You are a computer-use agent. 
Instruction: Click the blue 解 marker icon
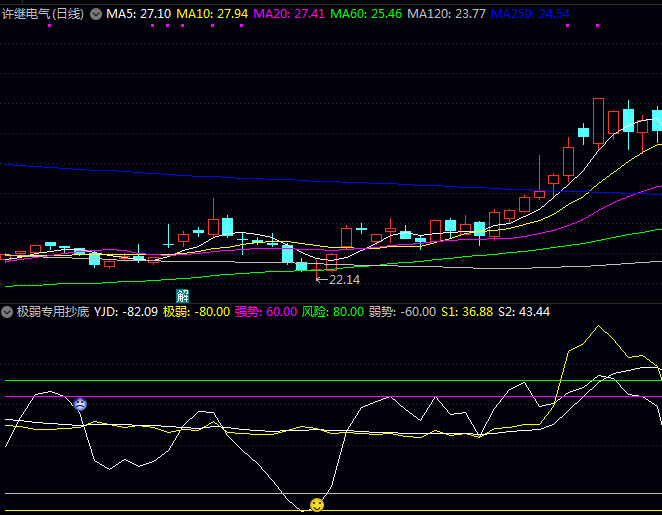pos(182,295)
